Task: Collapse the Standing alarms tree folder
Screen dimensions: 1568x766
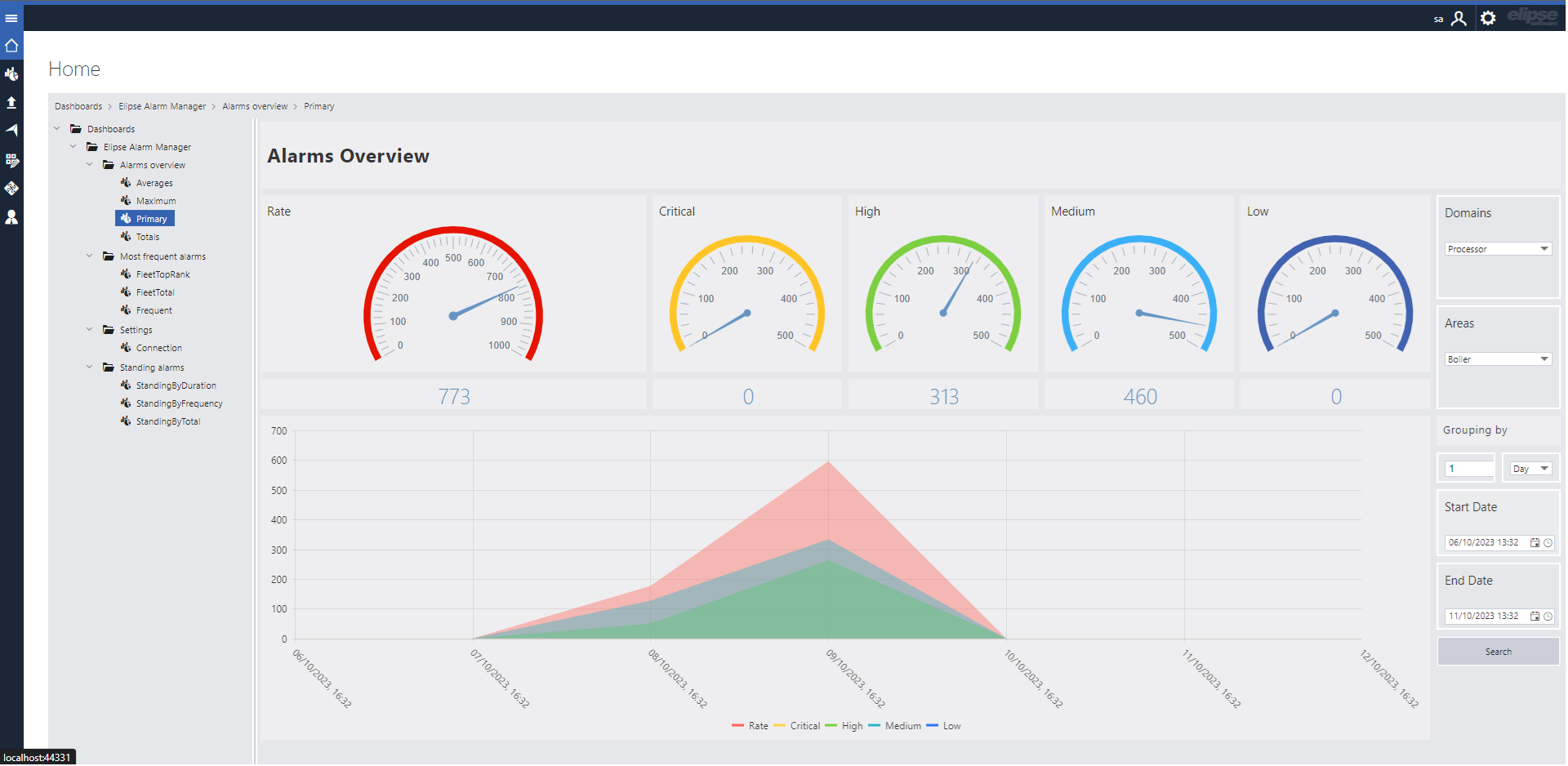Action: pyautogui.click(x=90, y=367)
